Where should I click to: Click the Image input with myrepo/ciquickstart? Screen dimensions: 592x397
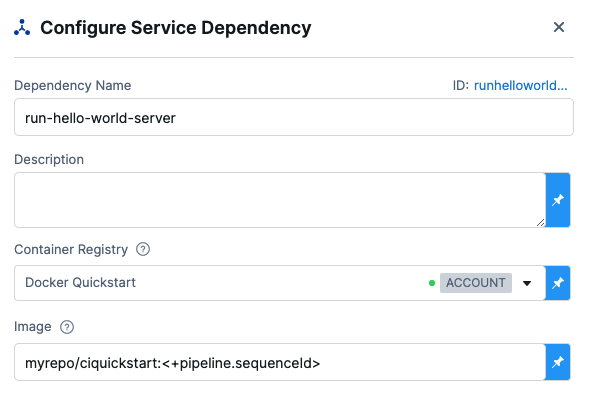280,362
